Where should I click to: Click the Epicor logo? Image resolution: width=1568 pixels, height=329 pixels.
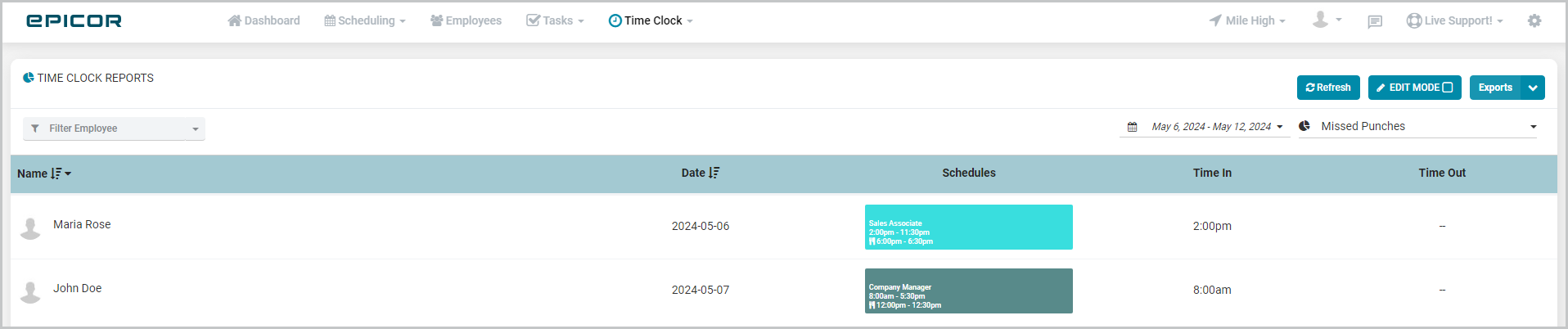click(74, 20)
